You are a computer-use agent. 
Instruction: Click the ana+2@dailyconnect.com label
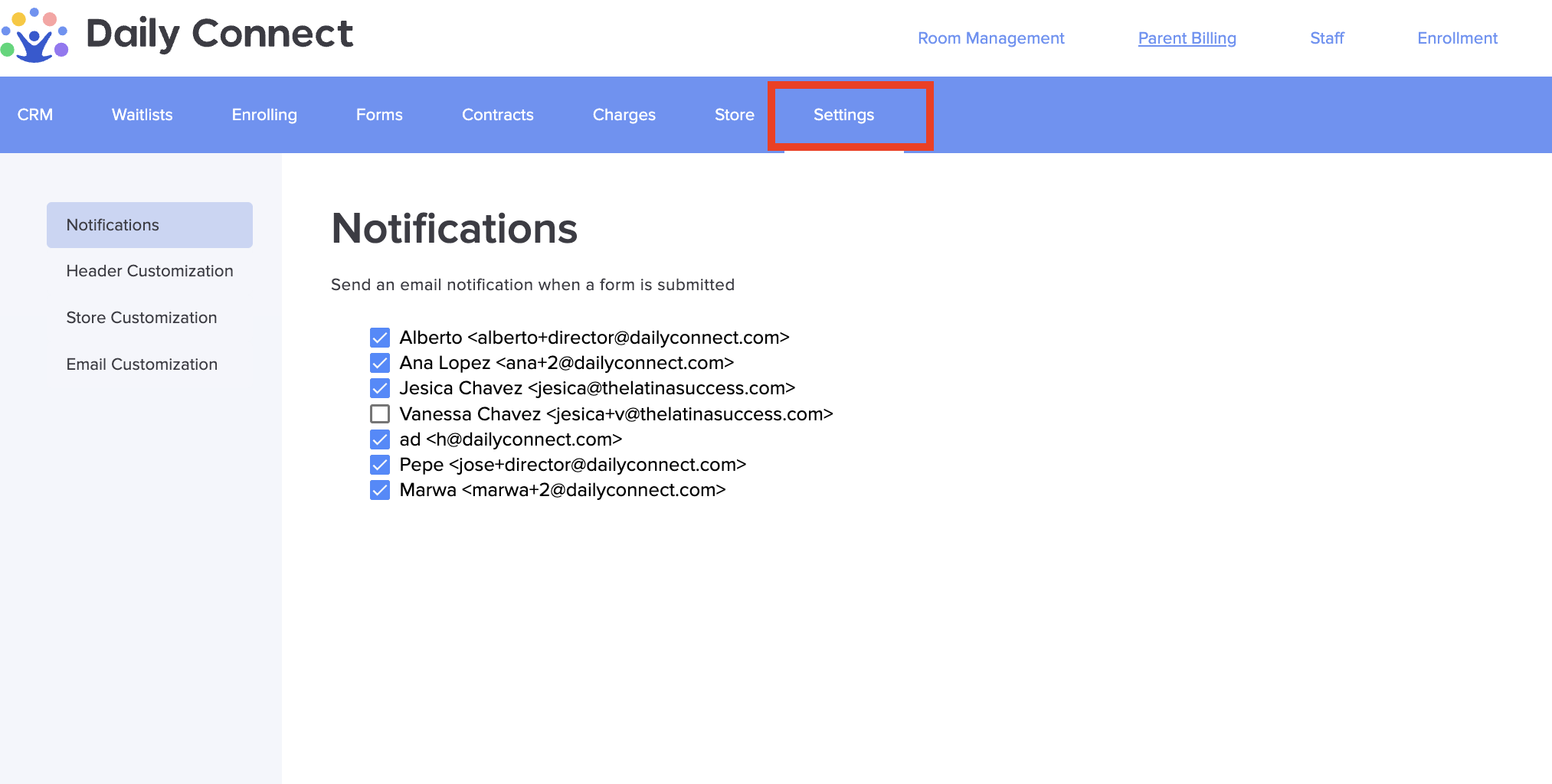tap(567, 363)
